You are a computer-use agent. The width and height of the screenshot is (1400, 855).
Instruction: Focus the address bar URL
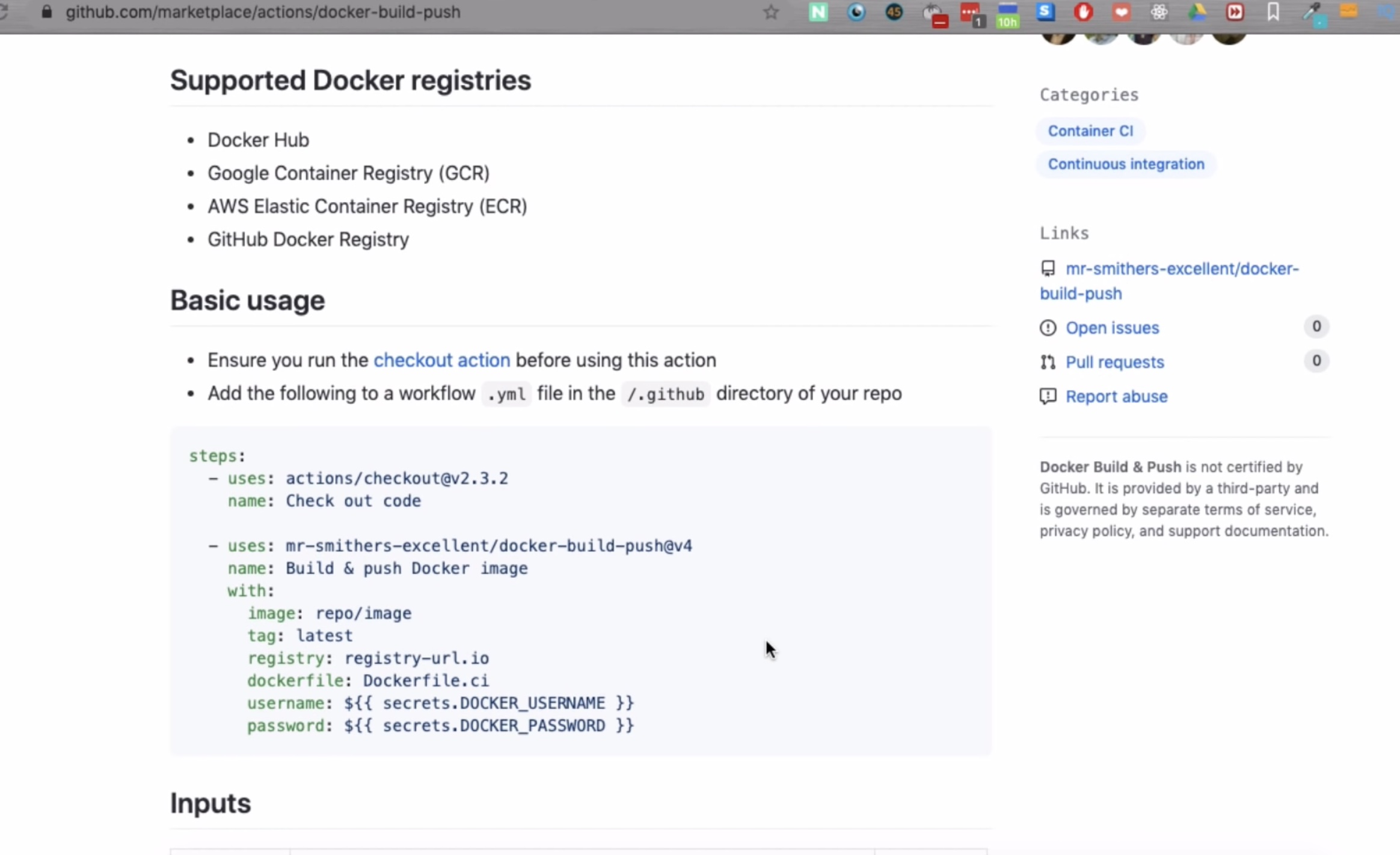pyautogui.click(x=263, y=12)
